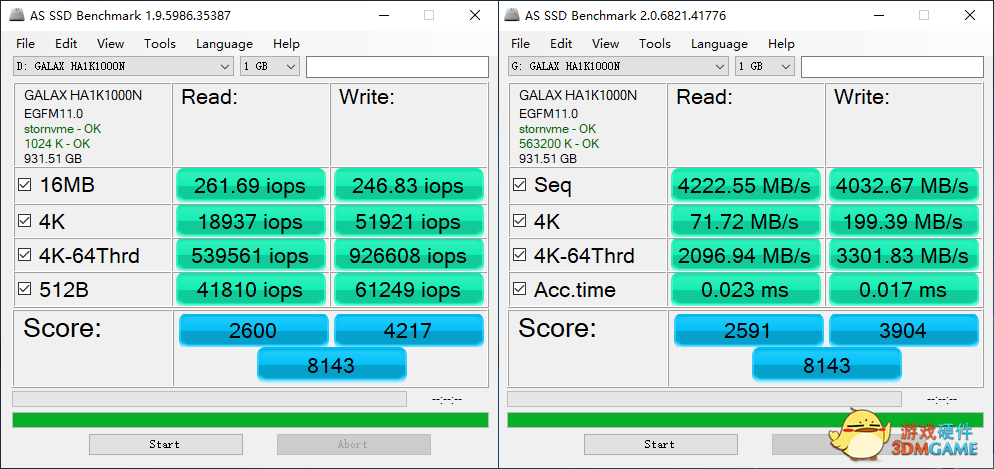Open View menu in right window
This screenshot has width=994, height=469.
point(605,44)
